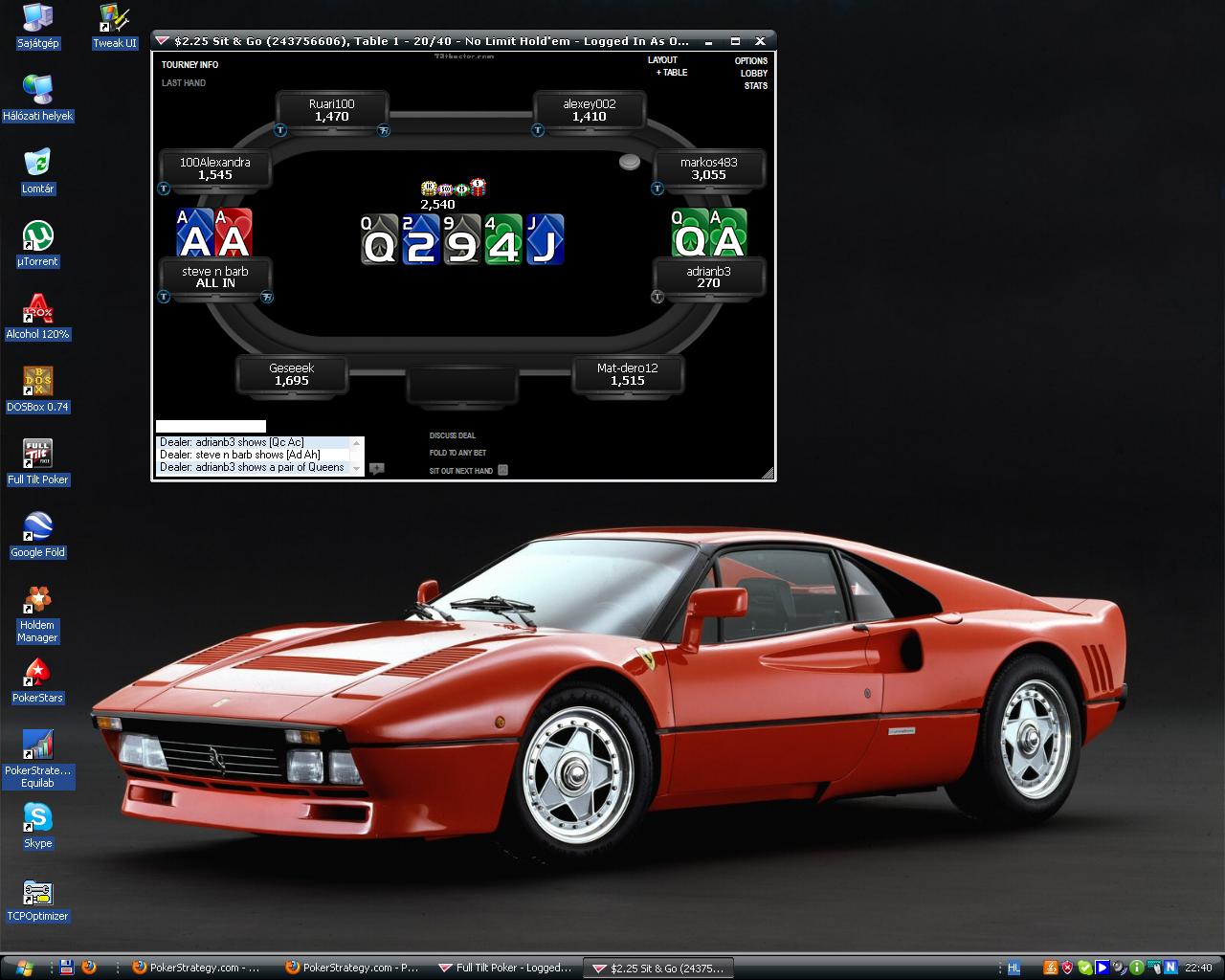
Task: Launch the PokerStars desktop shortcut
Action: pos(37,680)
